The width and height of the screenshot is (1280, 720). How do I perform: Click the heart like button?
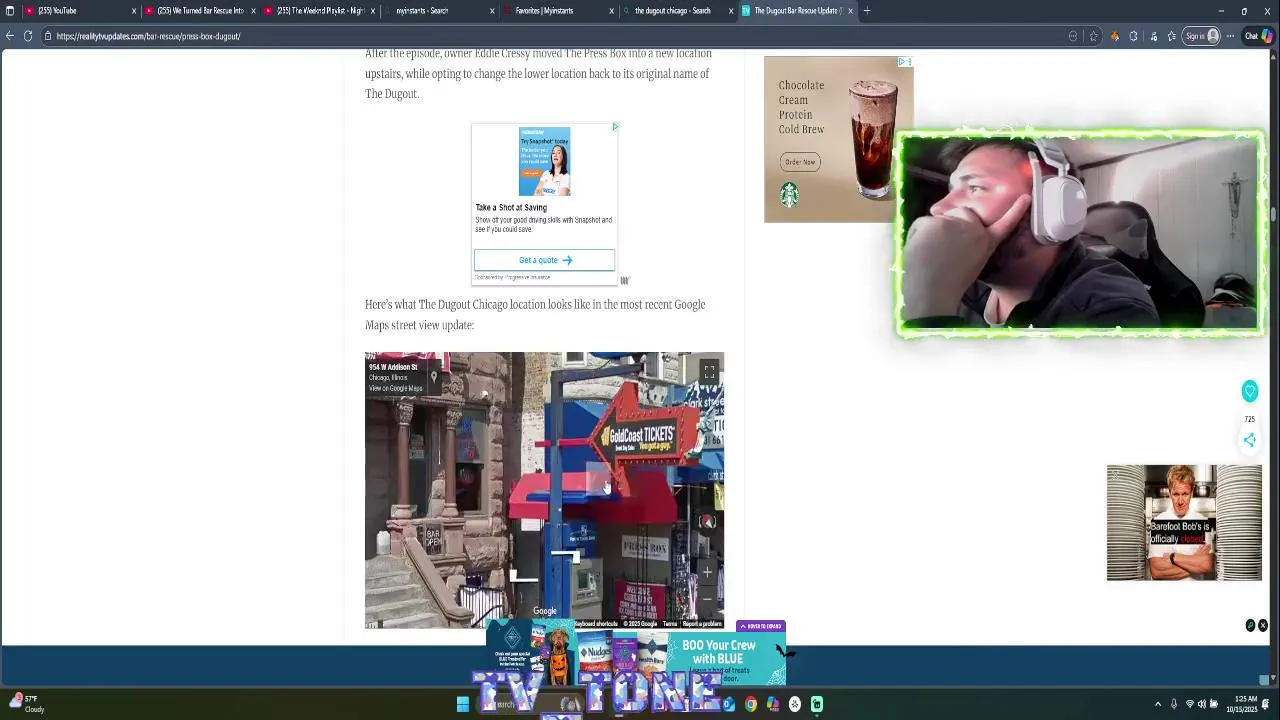pyautogui.click(x=1249, y=391)
